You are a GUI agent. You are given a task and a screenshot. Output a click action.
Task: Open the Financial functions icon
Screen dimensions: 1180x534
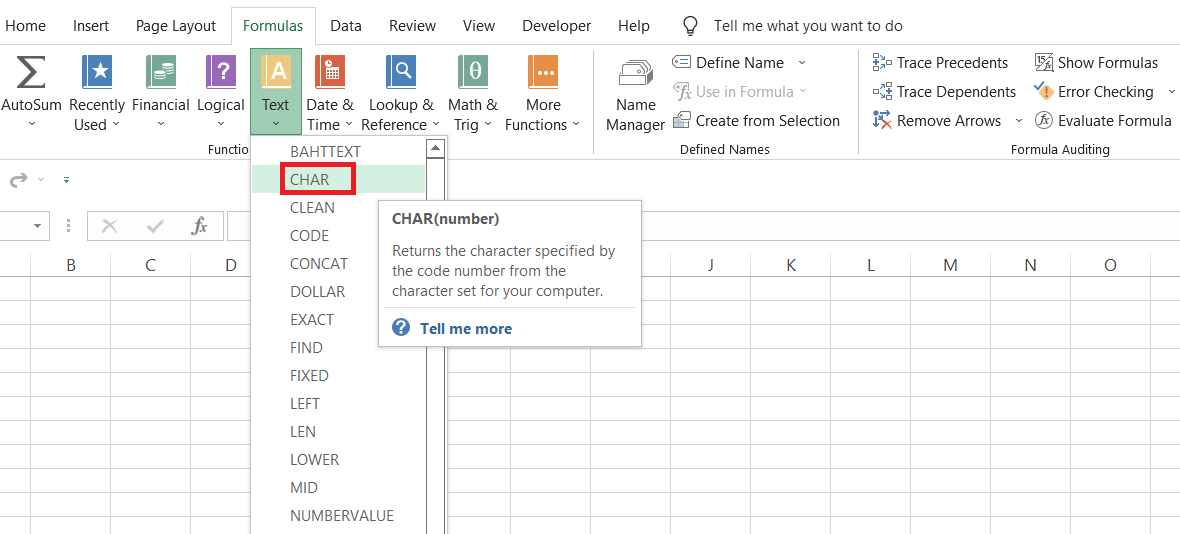[161, 73]
